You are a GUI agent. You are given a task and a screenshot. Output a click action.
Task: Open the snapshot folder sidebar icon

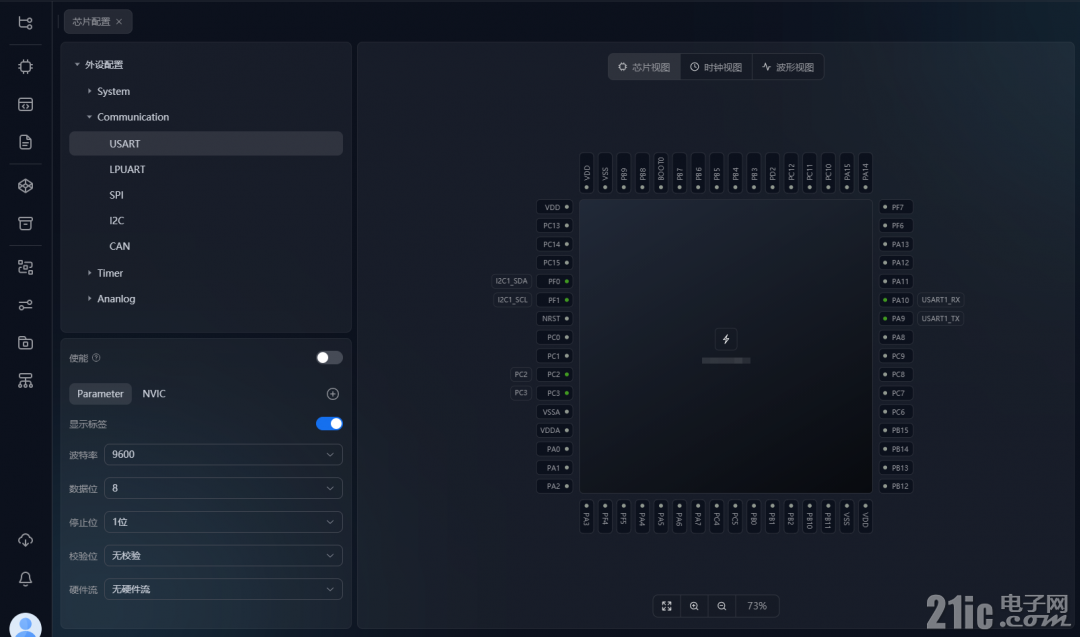tap(25, 343)
